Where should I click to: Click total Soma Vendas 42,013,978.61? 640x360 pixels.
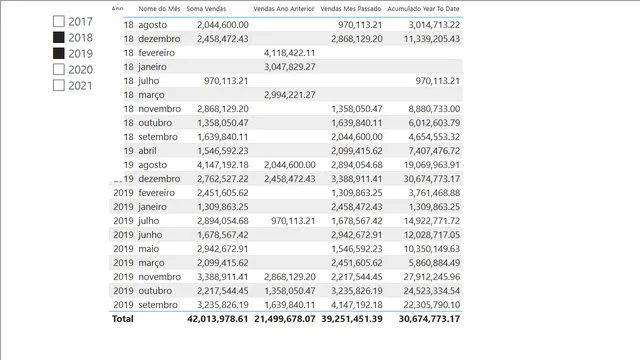(x=218, y=319)
